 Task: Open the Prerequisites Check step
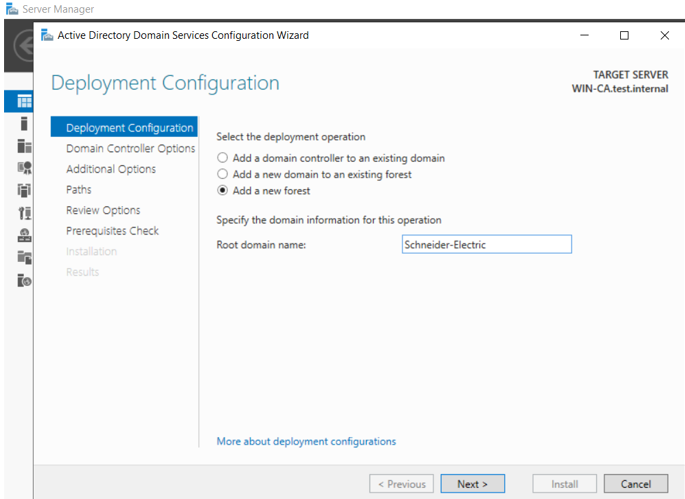[112, 231]
